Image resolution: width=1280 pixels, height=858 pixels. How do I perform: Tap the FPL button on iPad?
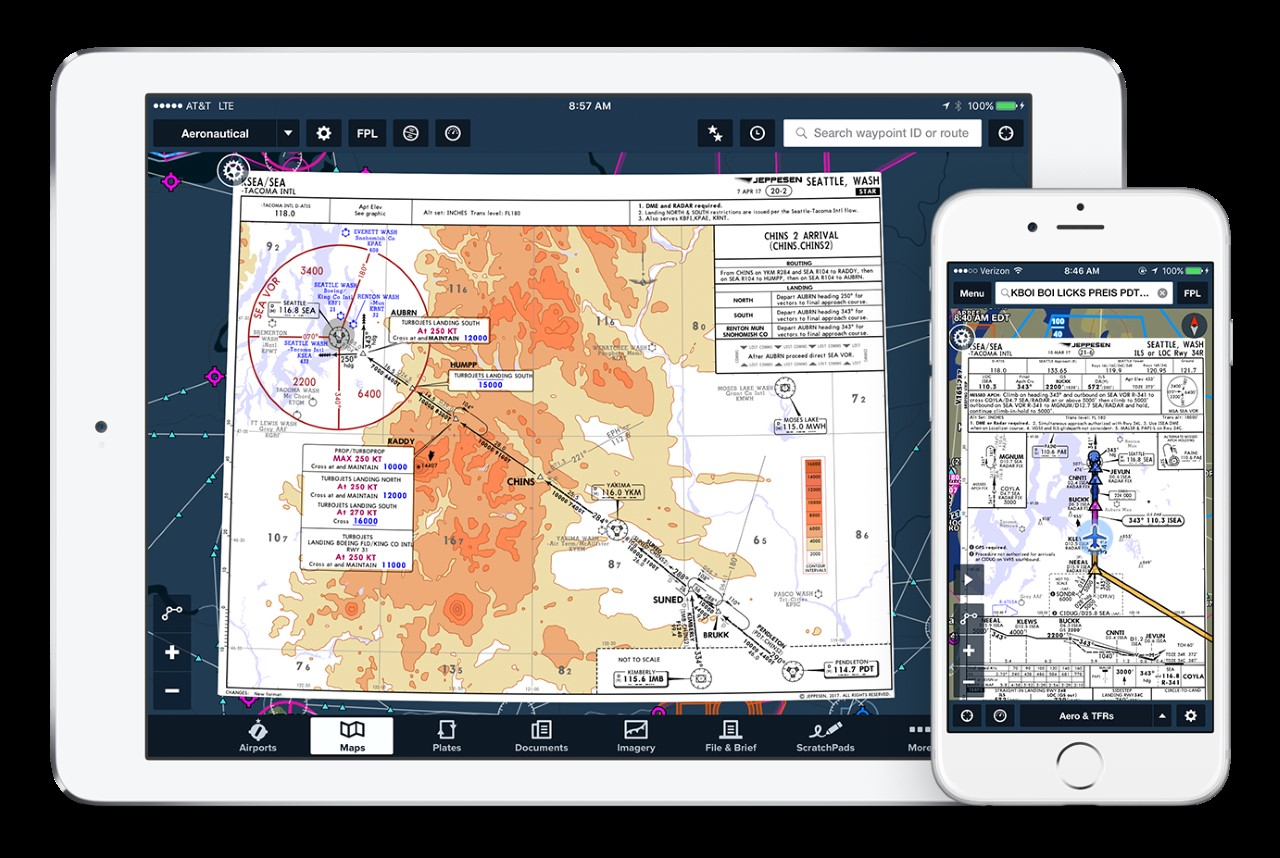[367, 133]
